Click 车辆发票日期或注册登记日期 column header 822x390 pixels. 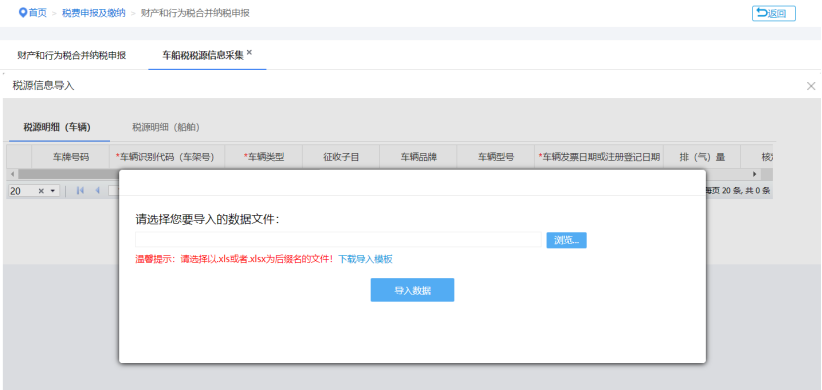599,157
